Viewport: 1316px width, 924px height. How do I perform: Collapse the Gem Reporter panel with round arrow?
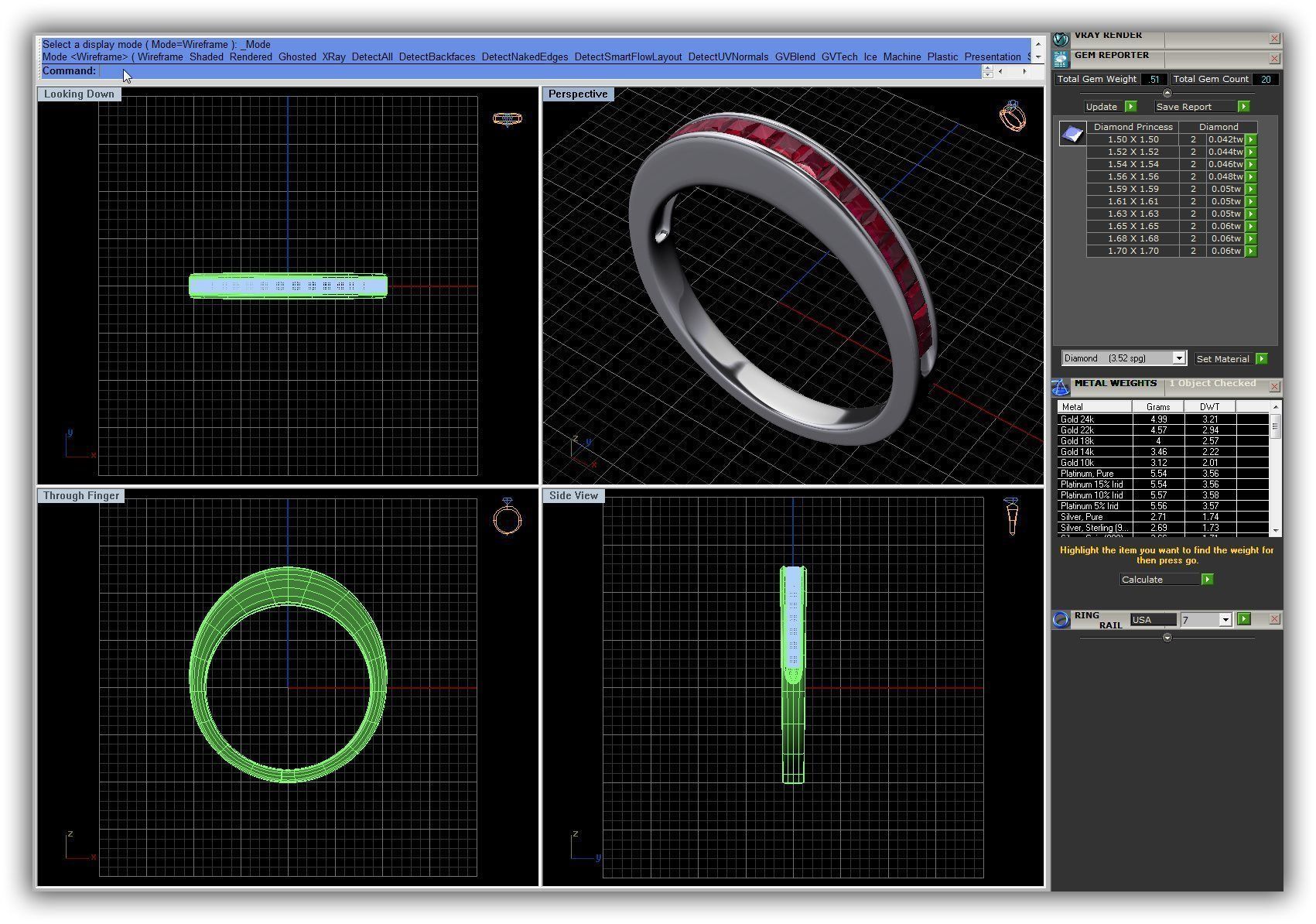click(x=1167, y=94)
